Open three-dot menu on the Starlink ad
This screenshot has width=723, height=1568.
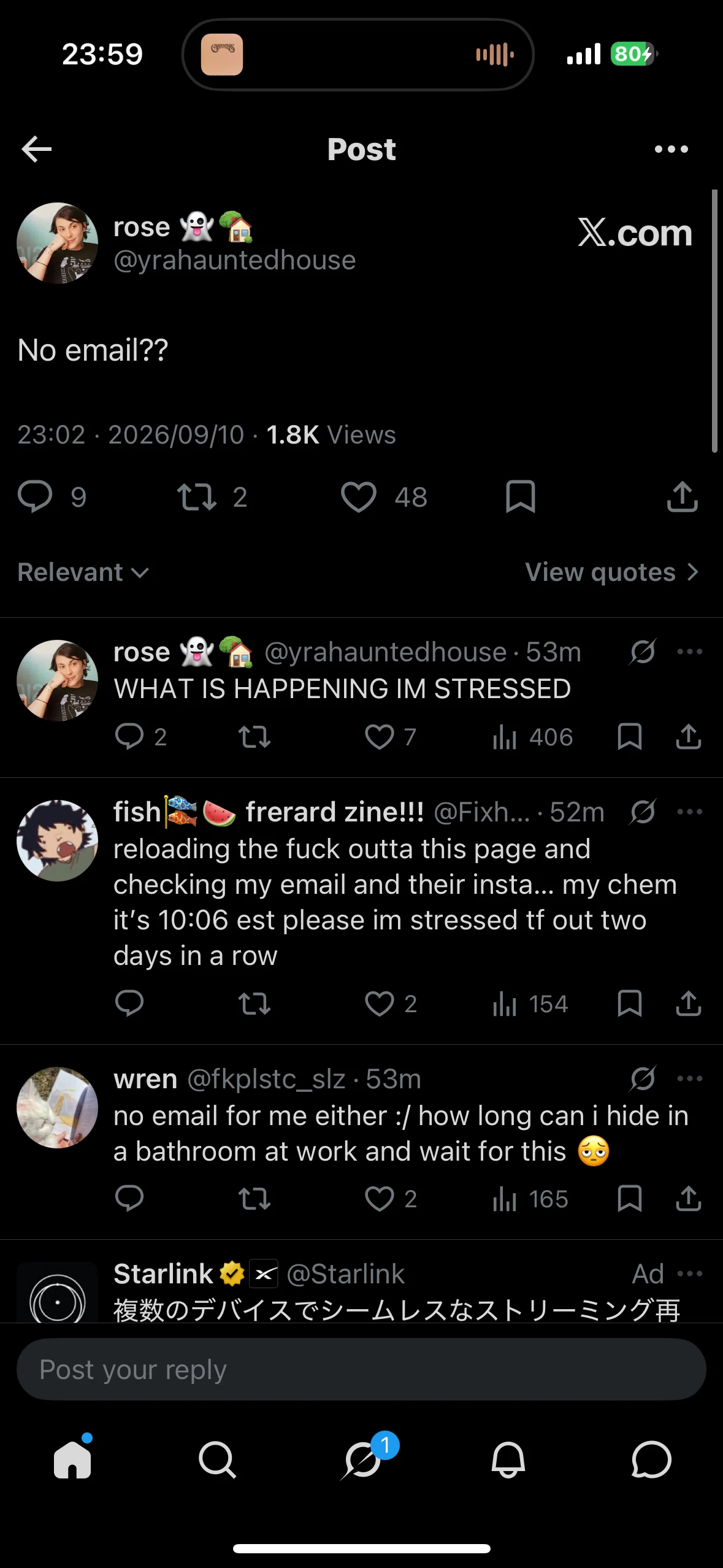coord(690,1274)
